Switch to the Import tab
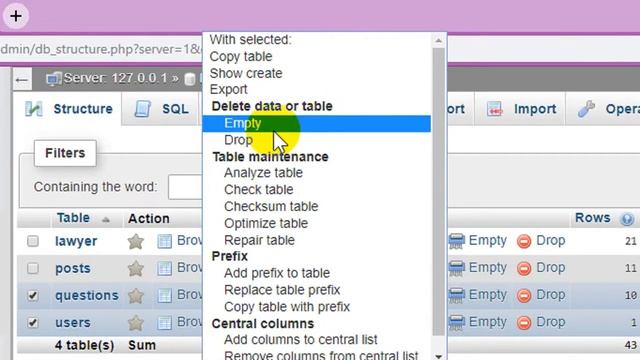Image resolution: width=640 pixels, height=360 pixels. pos(521,109)
